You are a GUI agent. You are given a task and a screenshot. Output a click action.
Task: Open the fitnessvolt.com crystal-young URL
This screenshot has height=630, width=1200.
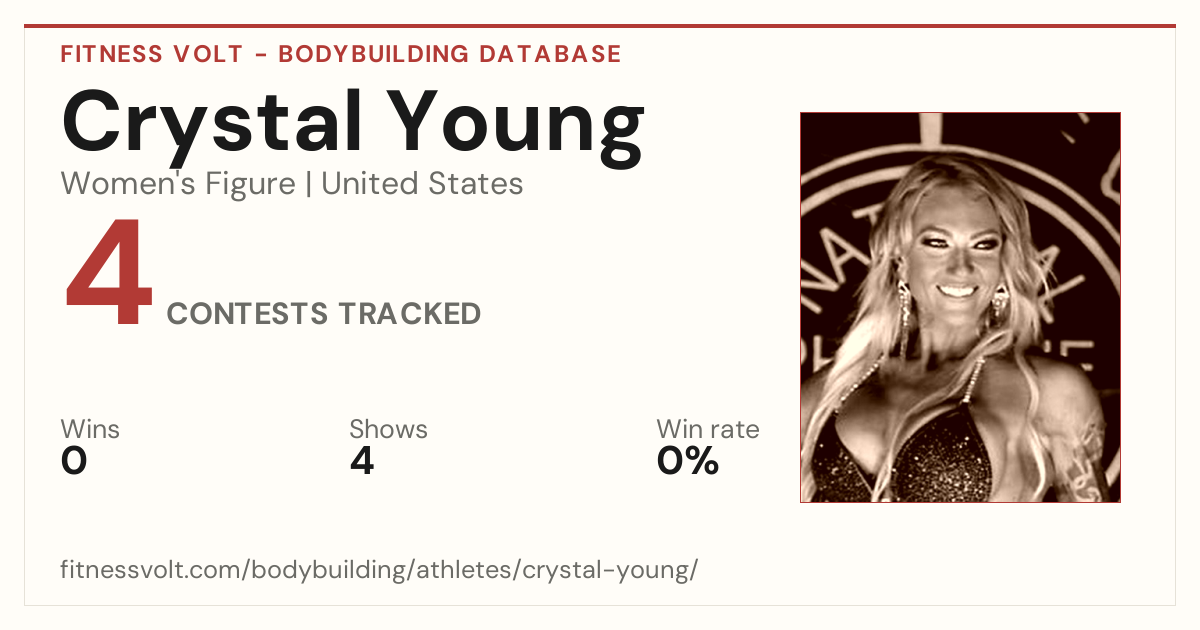(379, 571)
